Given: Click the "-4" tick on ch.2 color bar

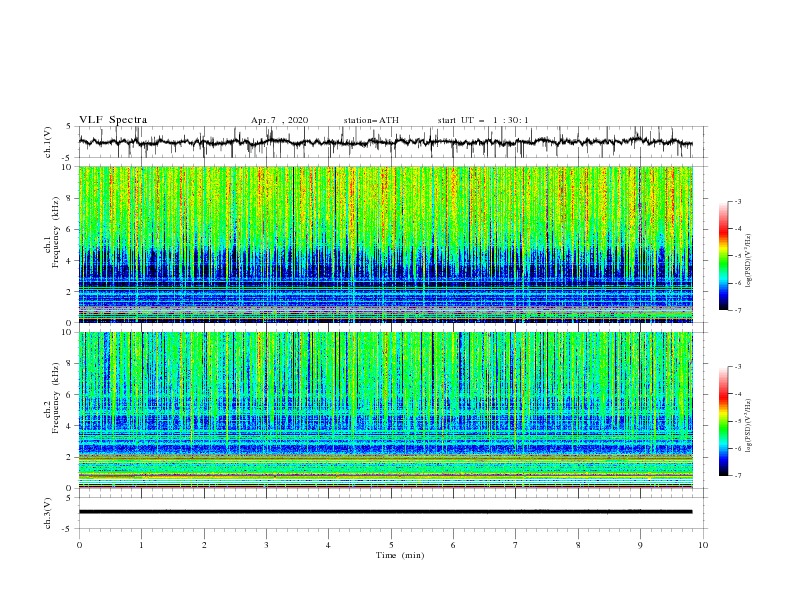Looking at the screenshot, I should [x=737, y=394].
